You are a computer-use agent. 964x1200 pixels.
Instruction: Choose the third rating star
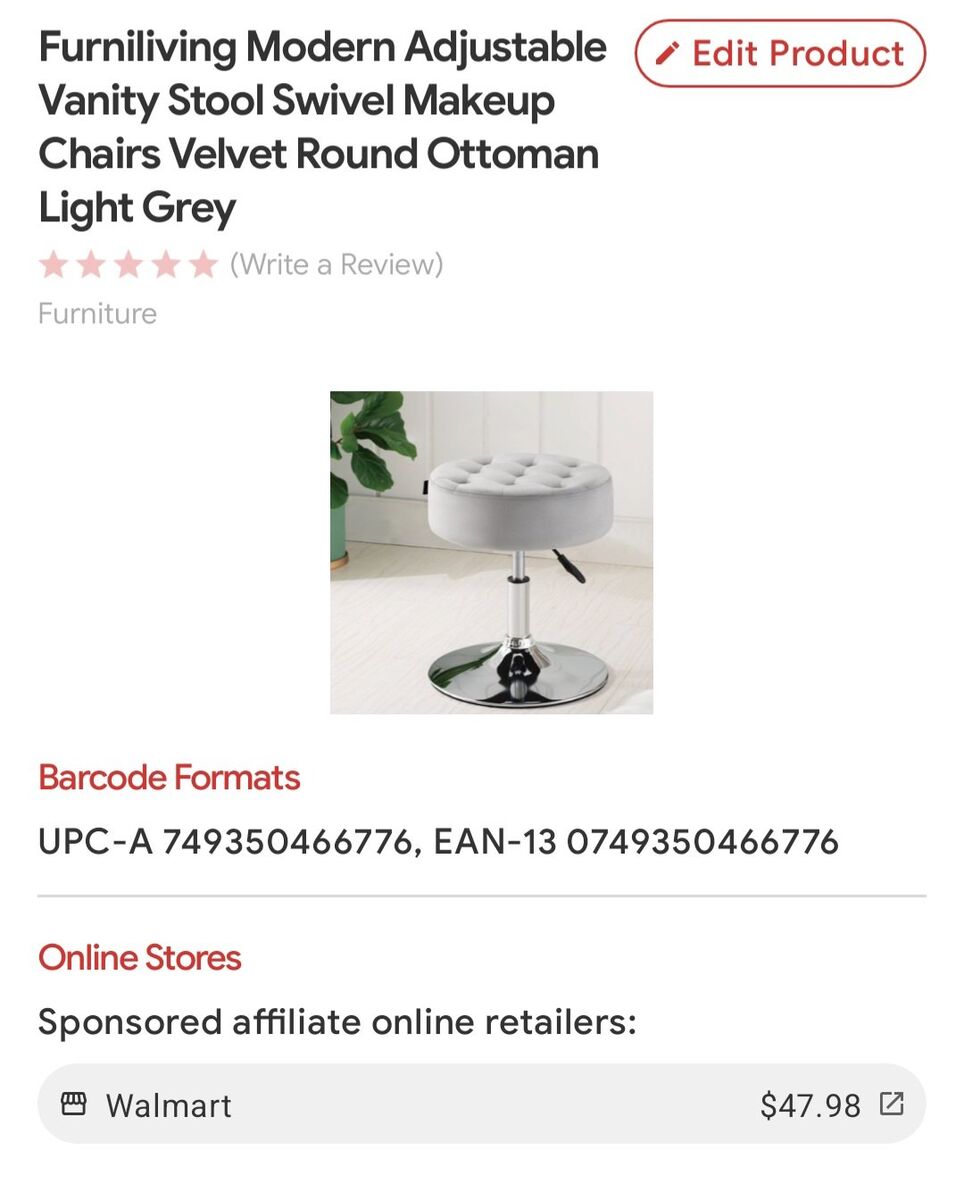[x=128, y=265]
